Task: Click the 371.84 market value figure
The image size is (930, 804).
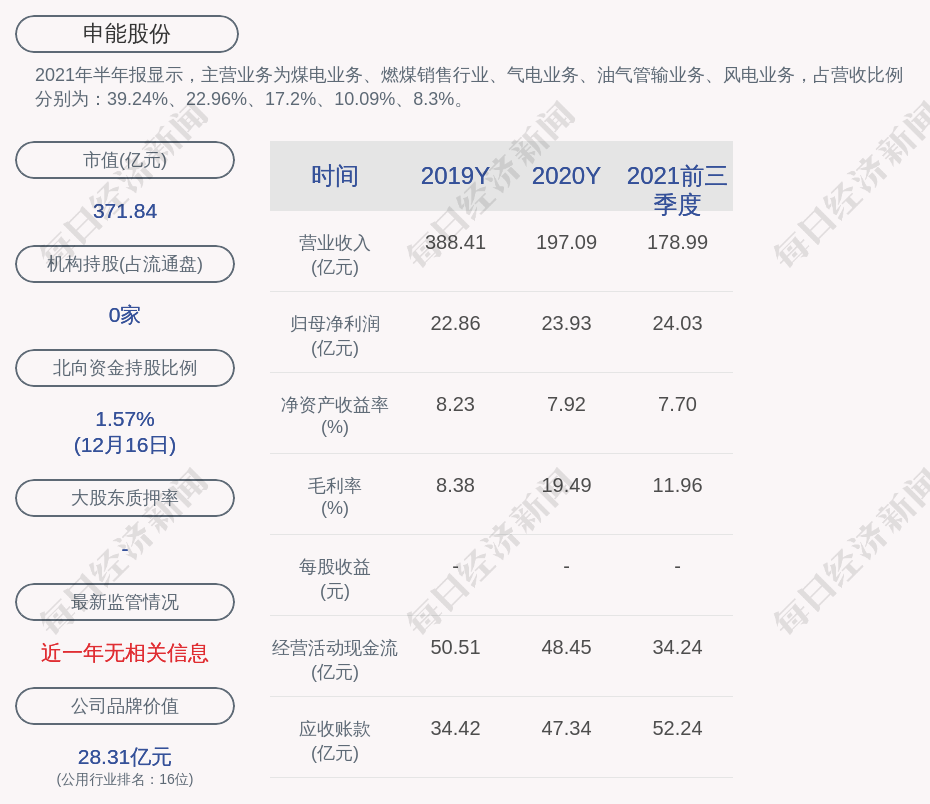Action: point(125,211)
